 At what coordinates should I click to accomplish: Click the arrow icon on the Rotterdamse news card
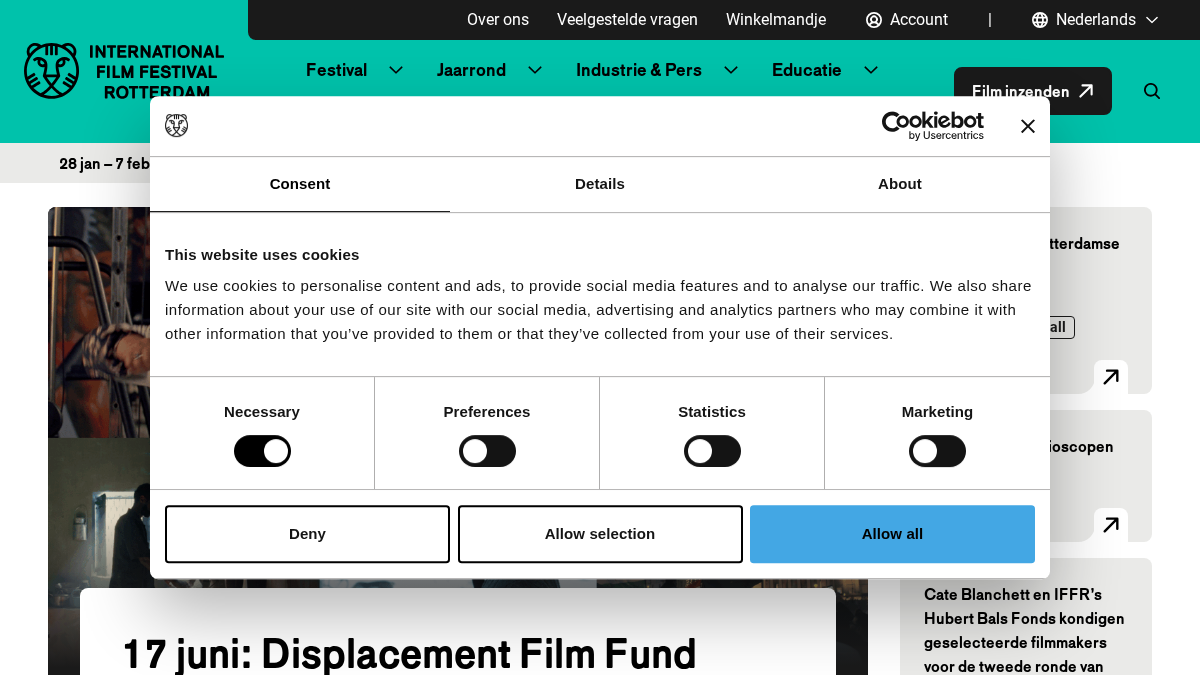[1111, 377]
